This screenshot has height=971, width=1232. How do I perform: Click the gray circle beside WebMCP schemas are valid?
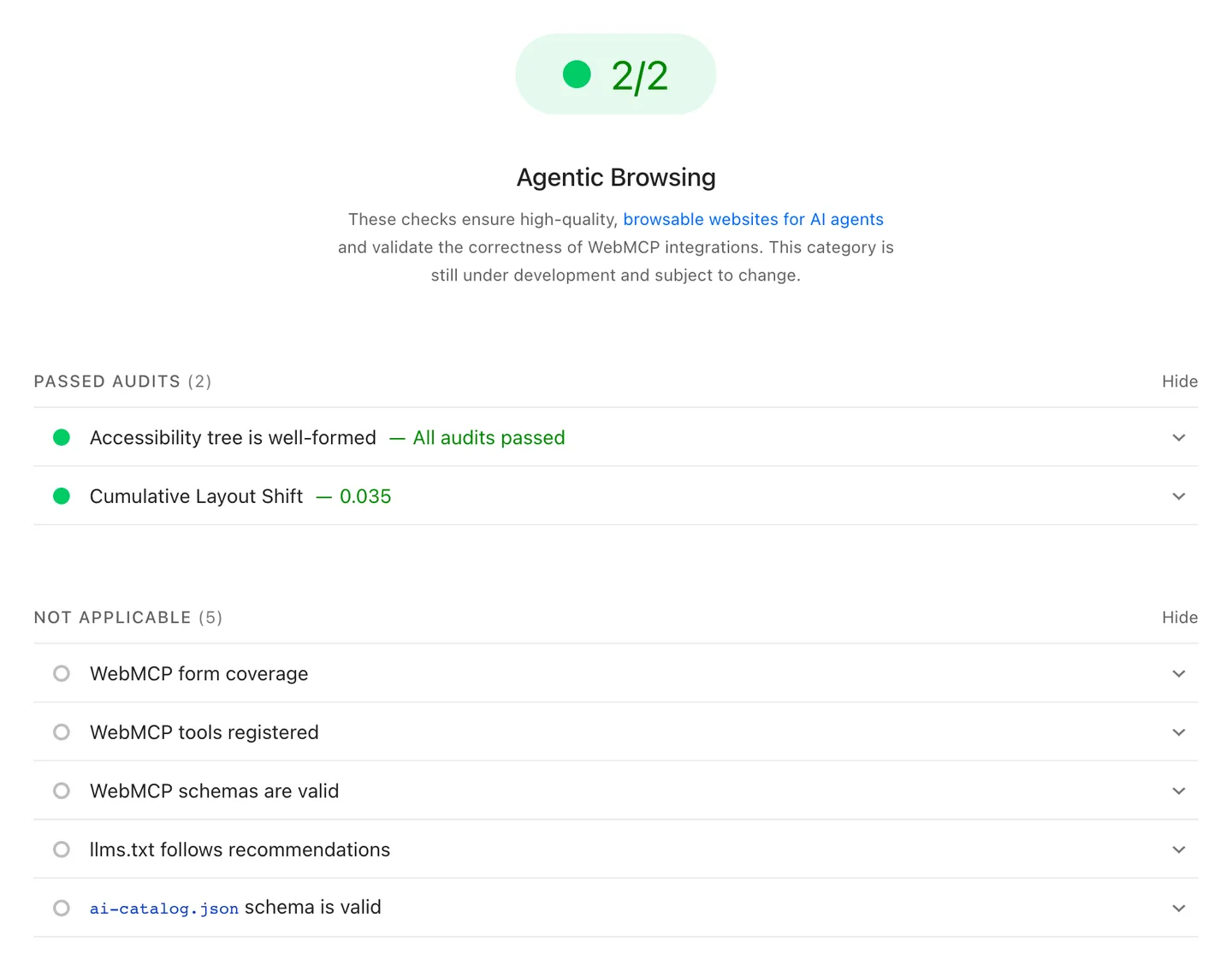tap(62, 790)
